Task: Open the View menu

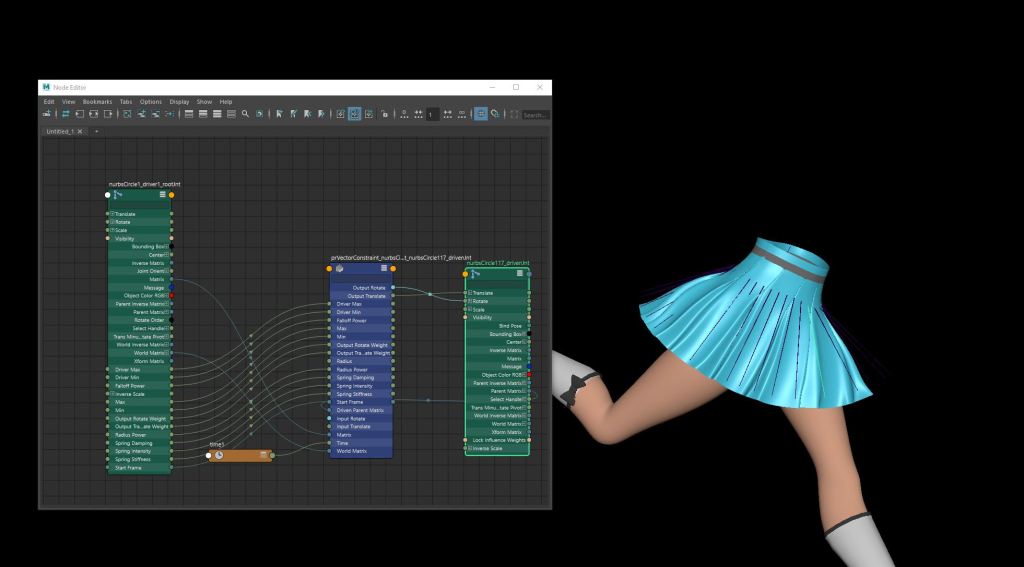Action: click(69, 102)
